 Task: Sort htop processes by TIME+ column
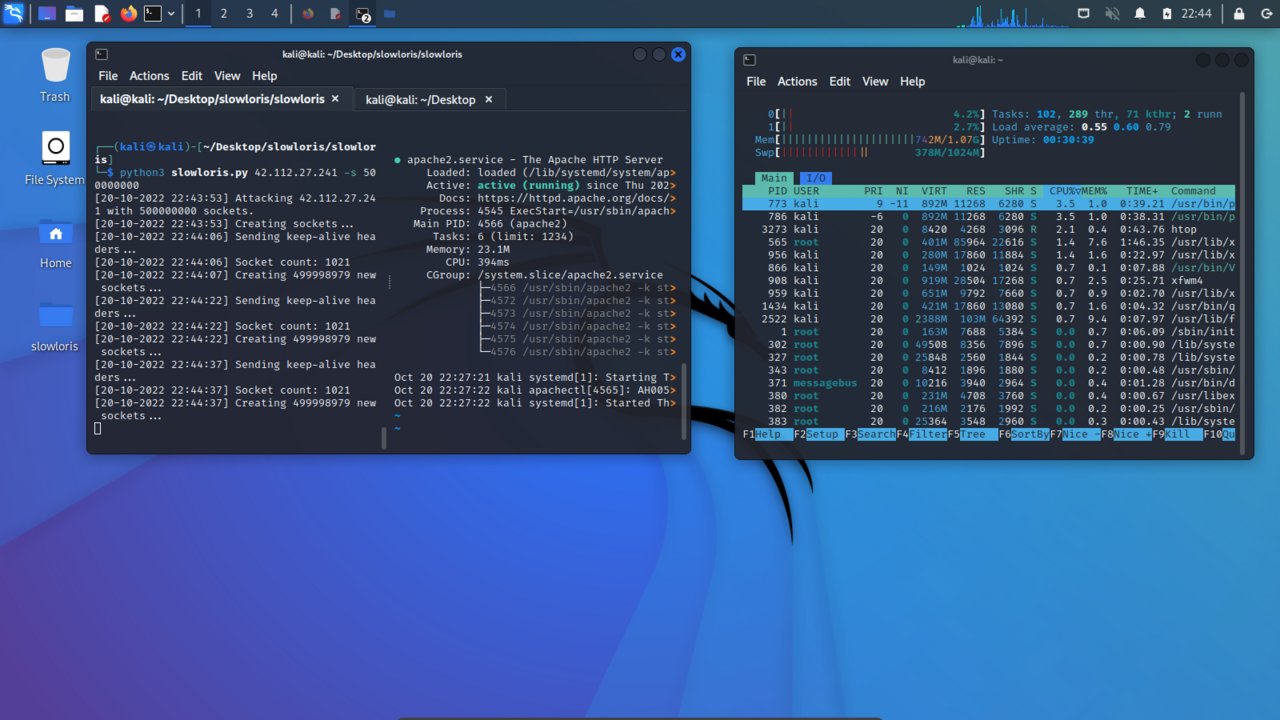coord(1142,191)
